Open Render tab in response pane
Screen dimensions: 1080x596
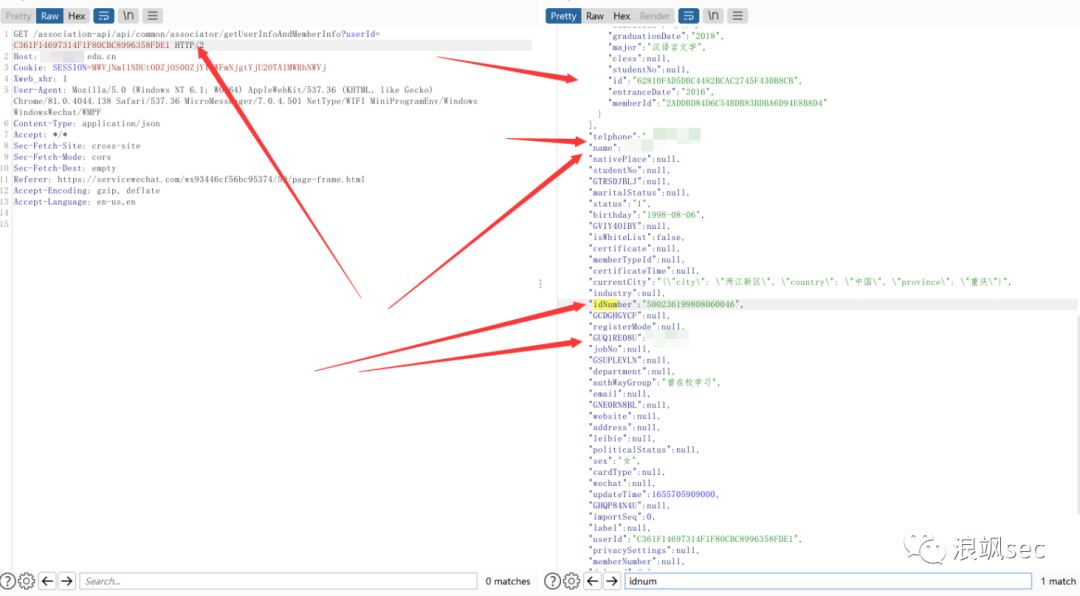654,15
